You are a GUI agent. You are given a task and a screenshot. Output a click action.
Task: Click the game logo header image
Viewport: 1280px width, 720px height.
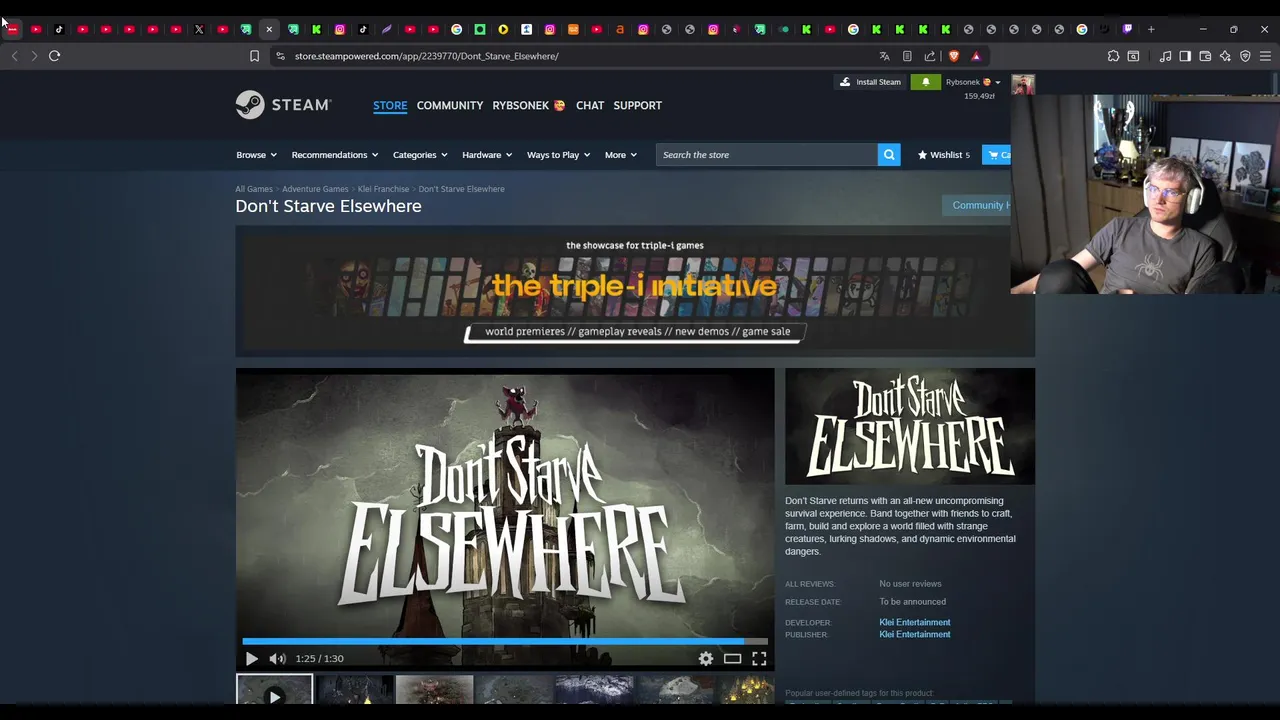coord(910,426)
